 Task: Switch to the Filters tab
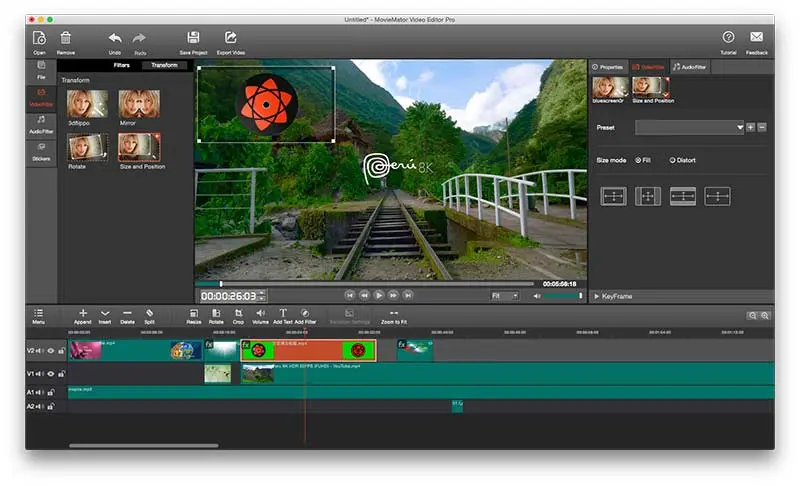click(121, 65)
